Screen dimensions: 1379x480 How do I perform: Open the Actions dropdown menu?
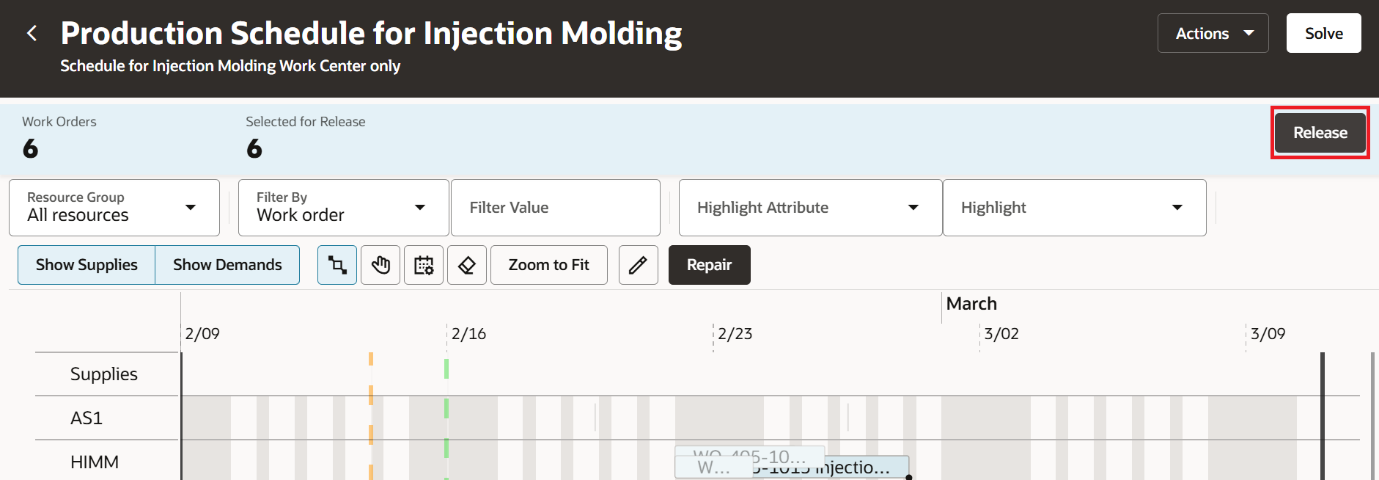(1213, 33)
